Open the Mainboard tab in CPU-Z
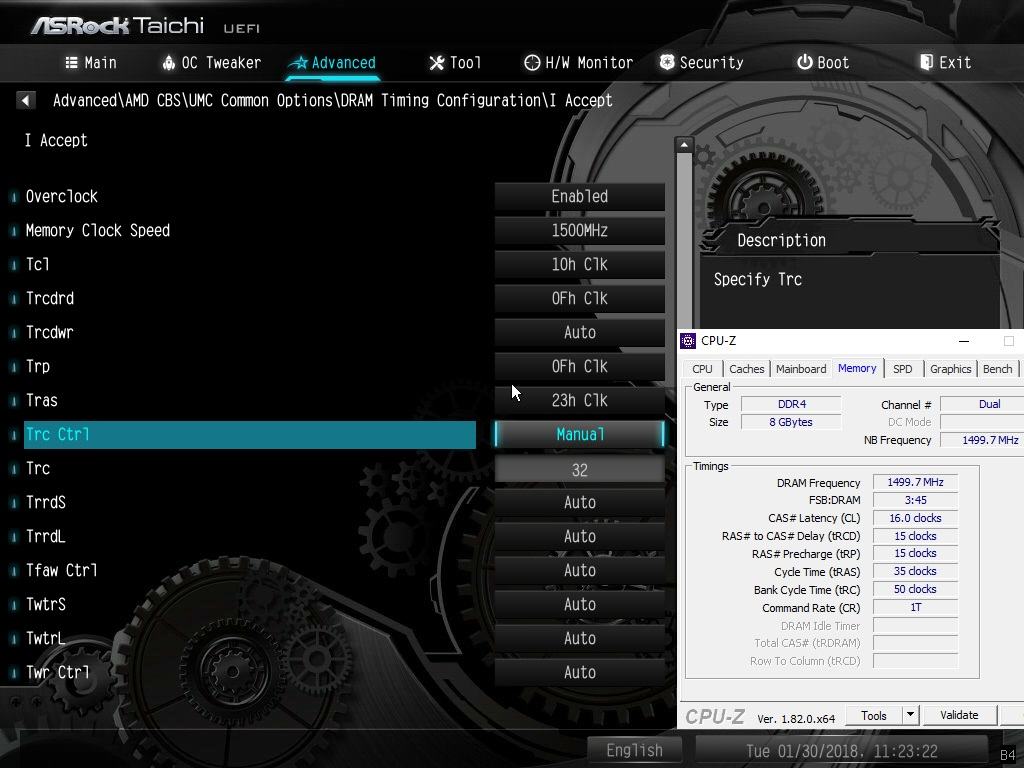The height and width of the screenshot is (768, 1024). (x=801, y=369)
